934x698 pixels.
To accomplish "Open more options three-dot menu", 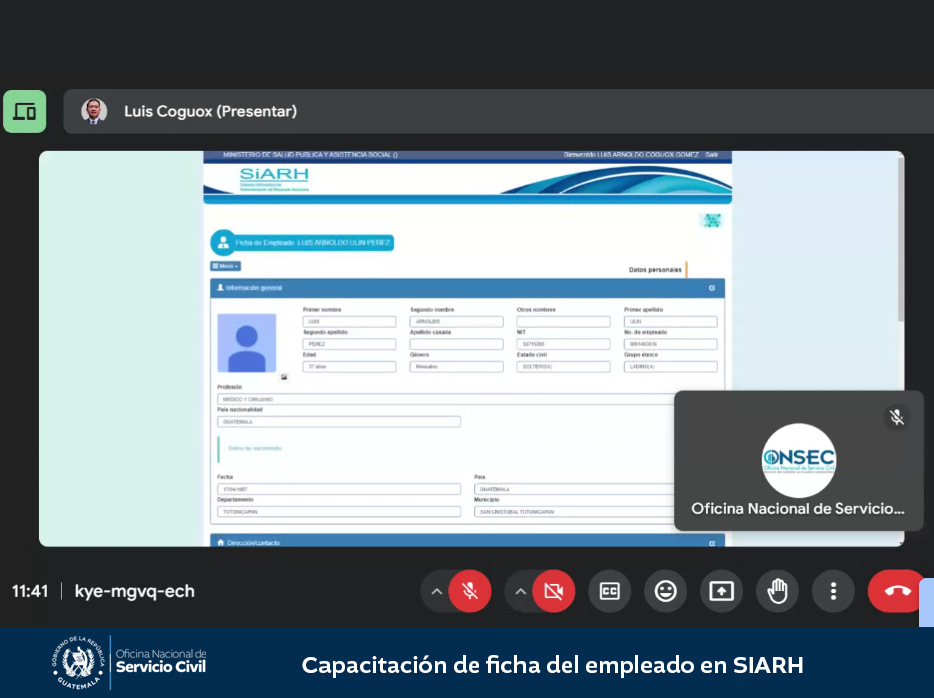I will tap(833, 591).
